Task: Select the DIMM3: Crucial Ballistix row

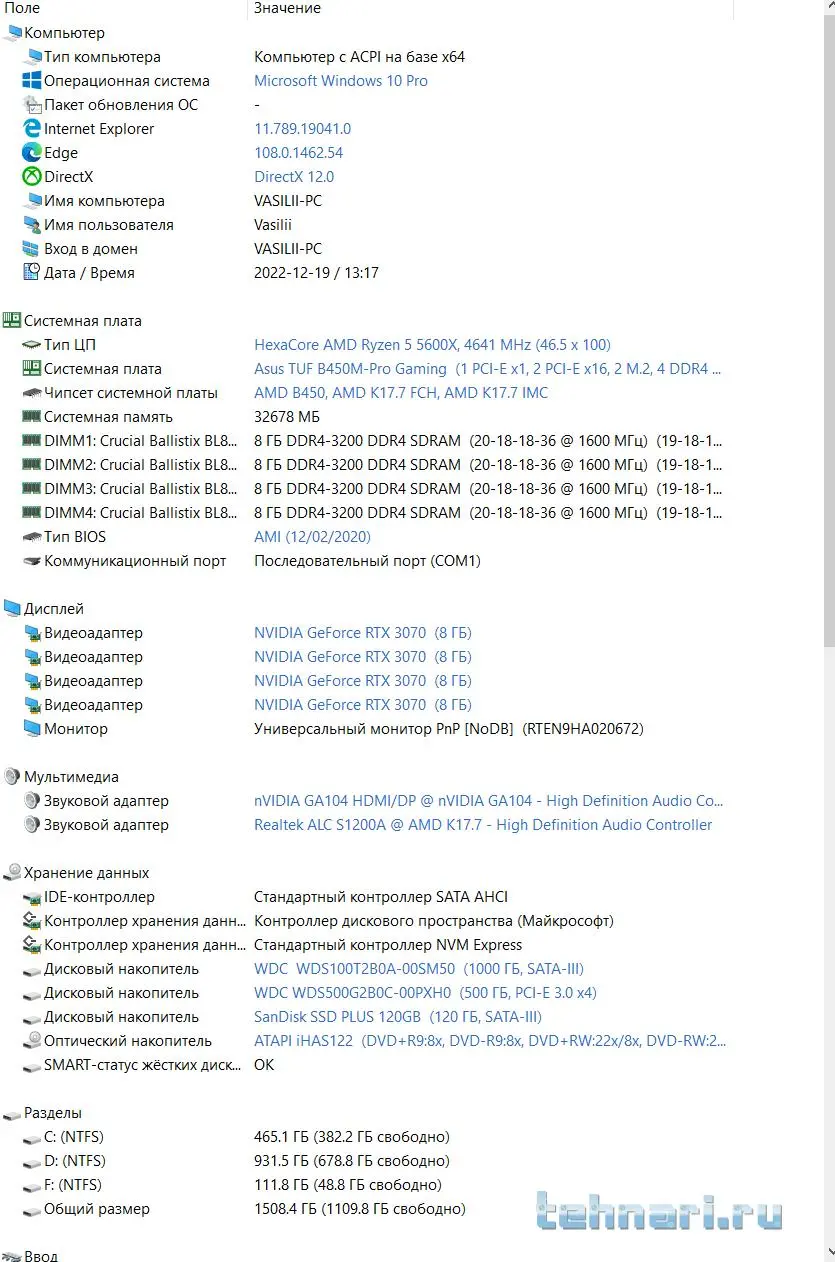Action: click(x=371, y=489)
